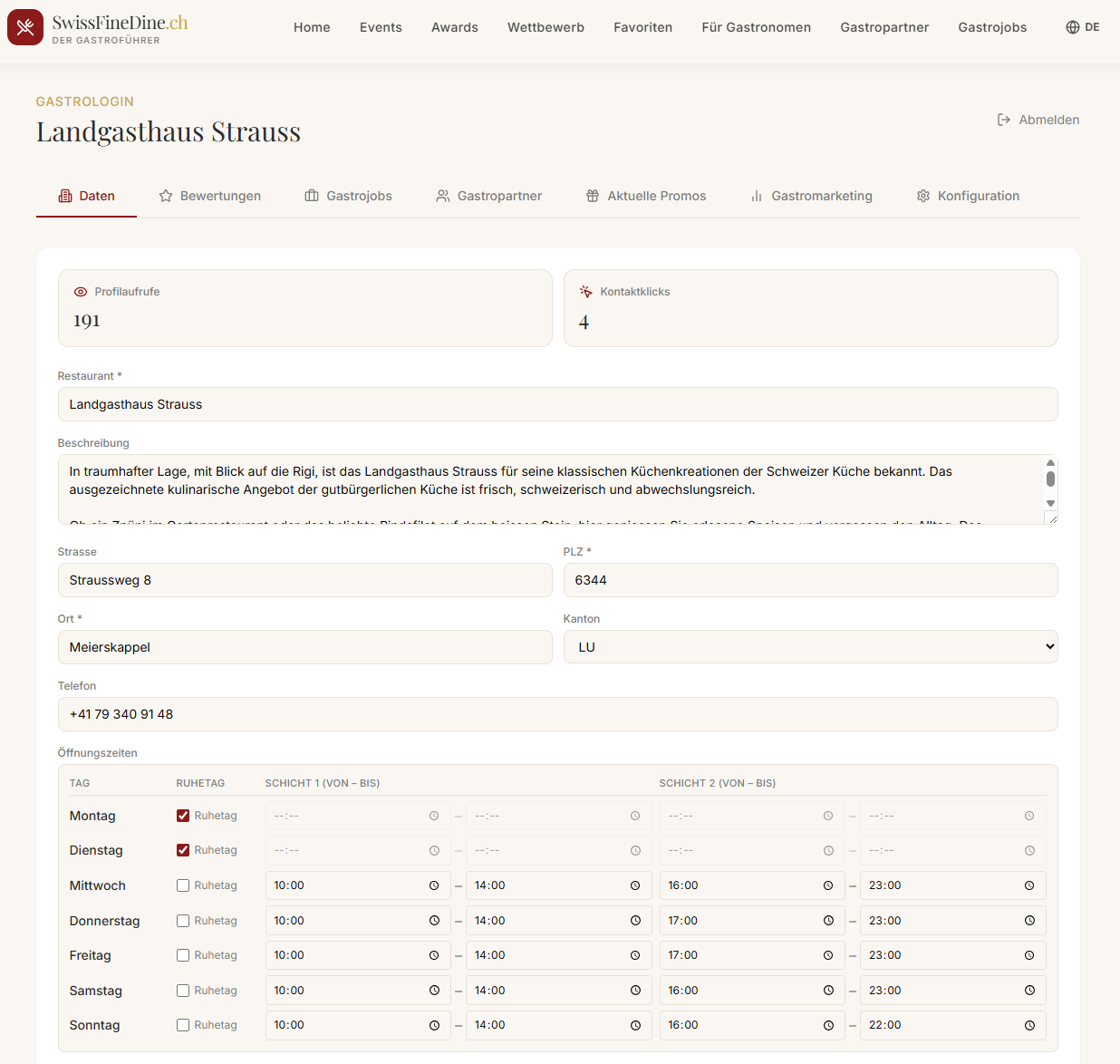Uncheck the Montag Ruhetag checkbox
Image resolution: width=1120 pixels, height=1064 pixels.
point(183,816)
